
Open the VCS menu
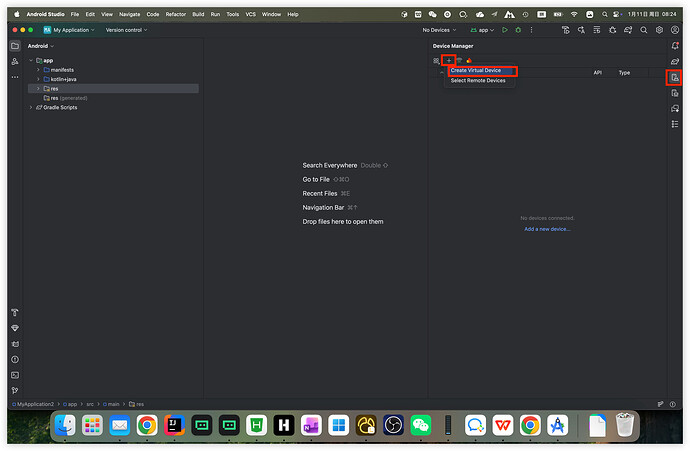click(250, 14)
